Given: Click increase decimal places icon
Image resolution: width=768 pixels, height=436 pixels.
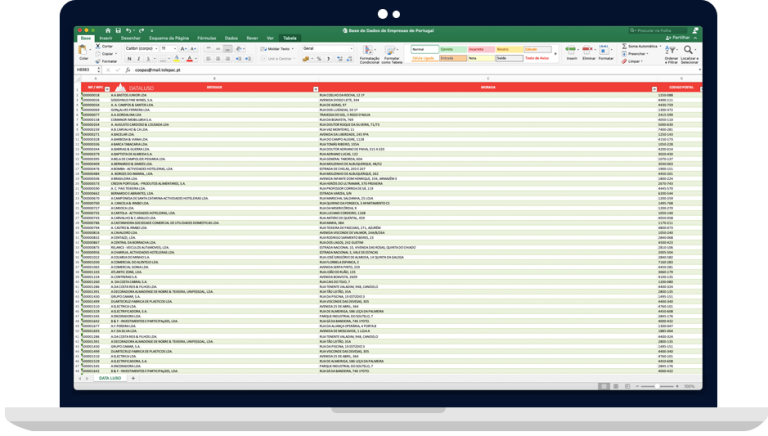Looking at the screenshot, I should pyautogui.click(x=339, y=59).
